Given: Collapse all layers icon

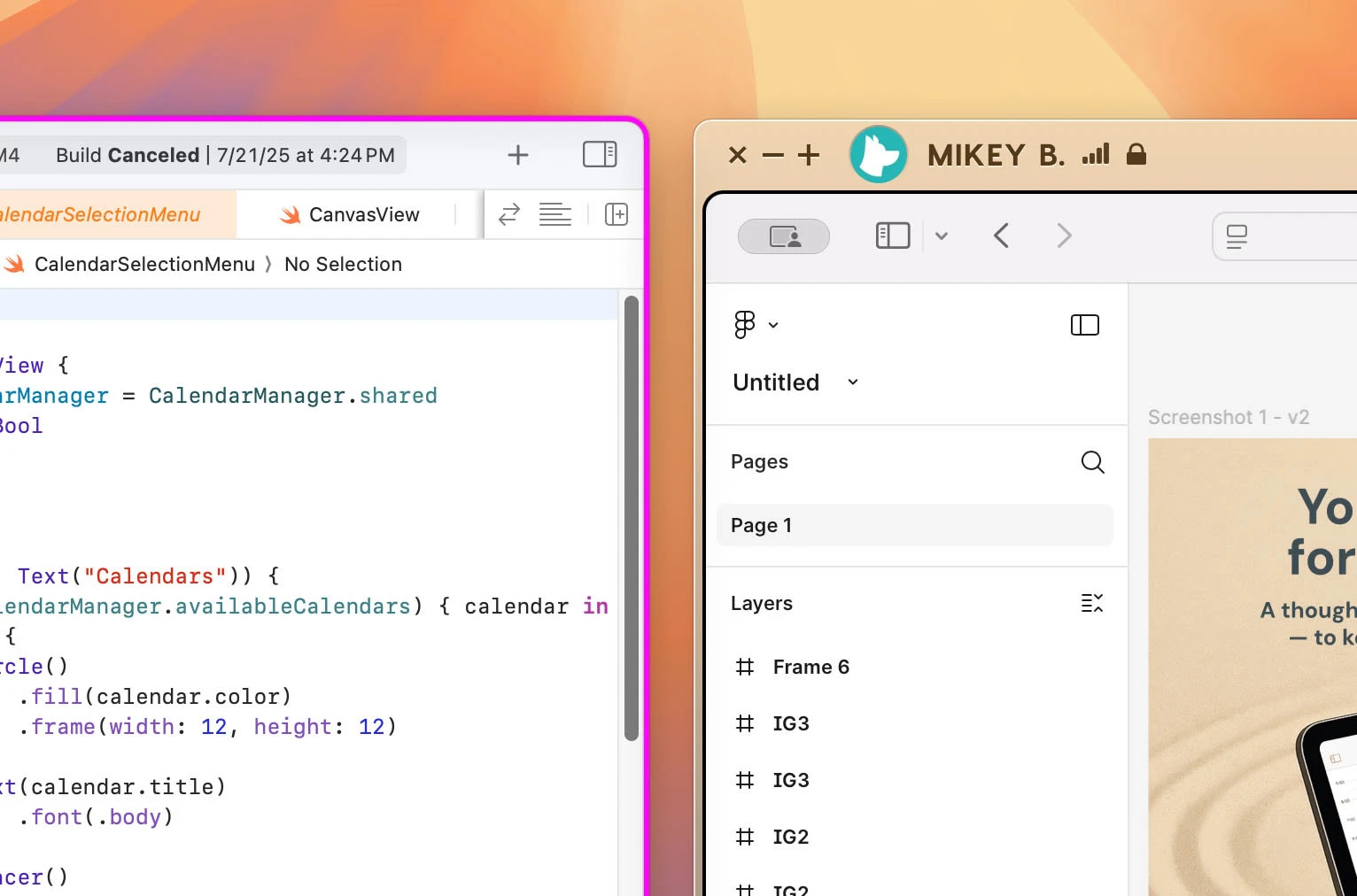Looking at the screenshot, I should (x=1092, y=604).
